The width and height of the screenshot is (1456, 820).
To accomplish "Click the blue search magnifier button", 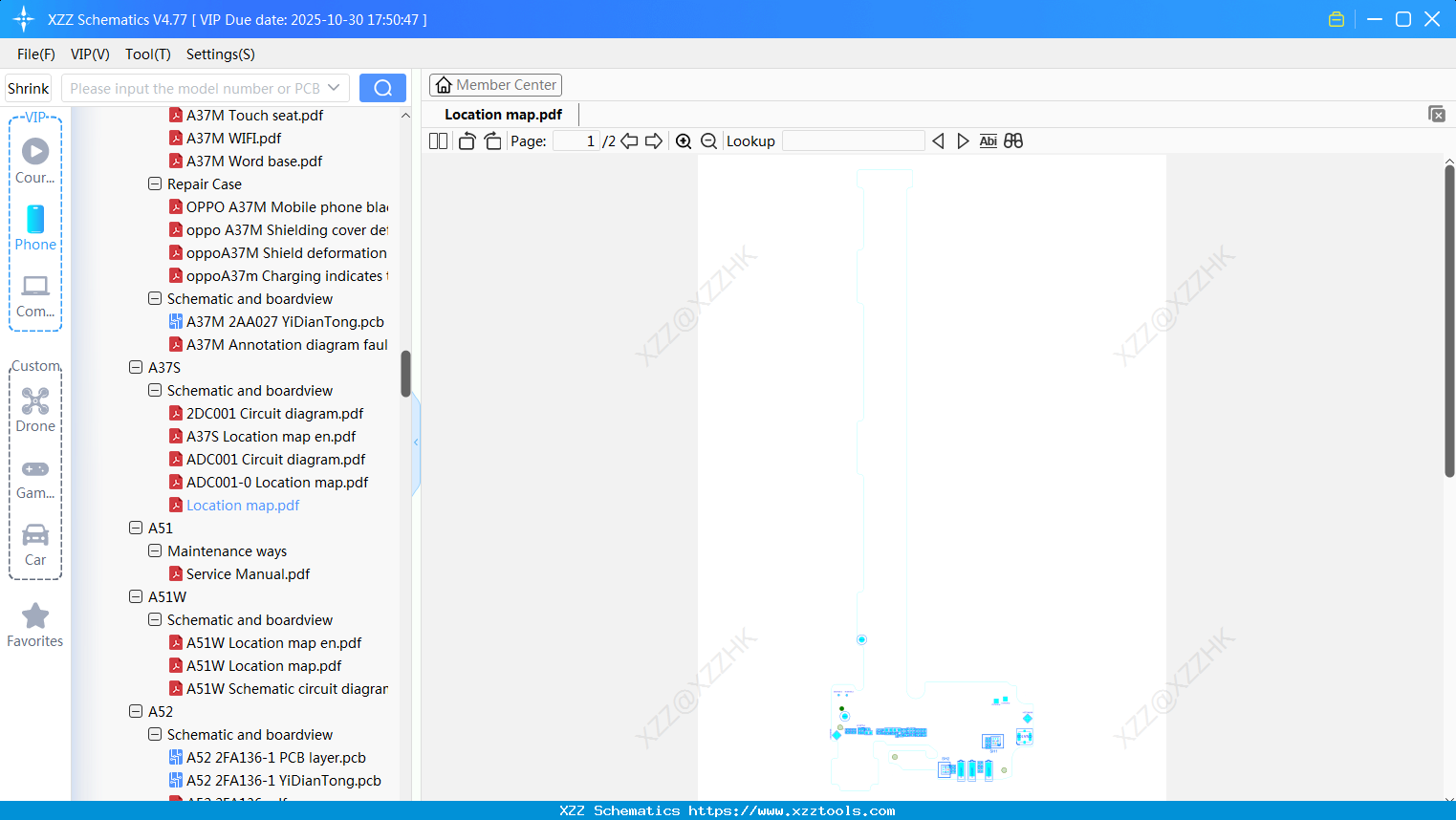I will tap(382, 88).
